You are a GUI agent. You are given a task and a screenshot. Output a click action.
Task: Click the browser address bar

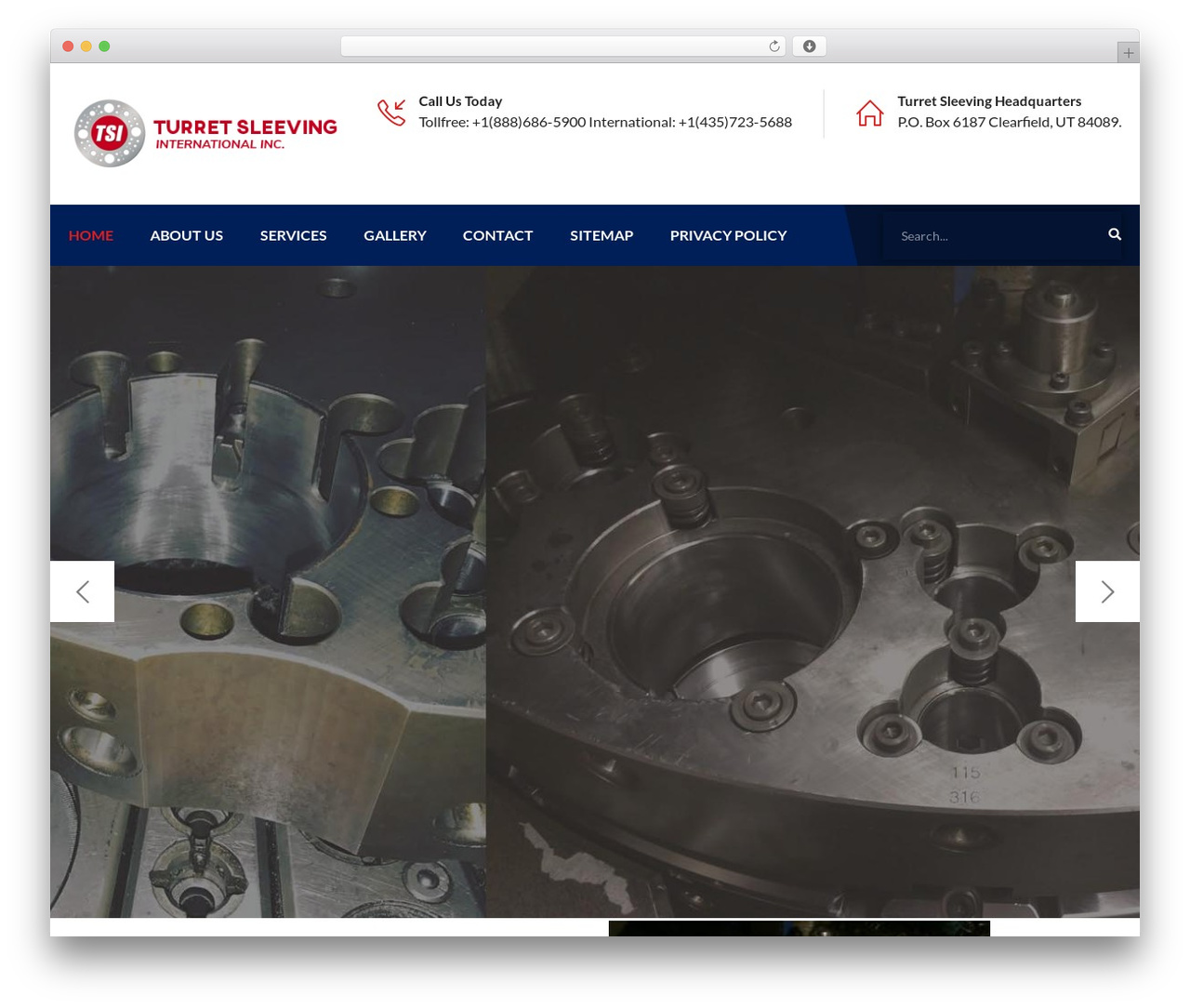click(562, 46)
